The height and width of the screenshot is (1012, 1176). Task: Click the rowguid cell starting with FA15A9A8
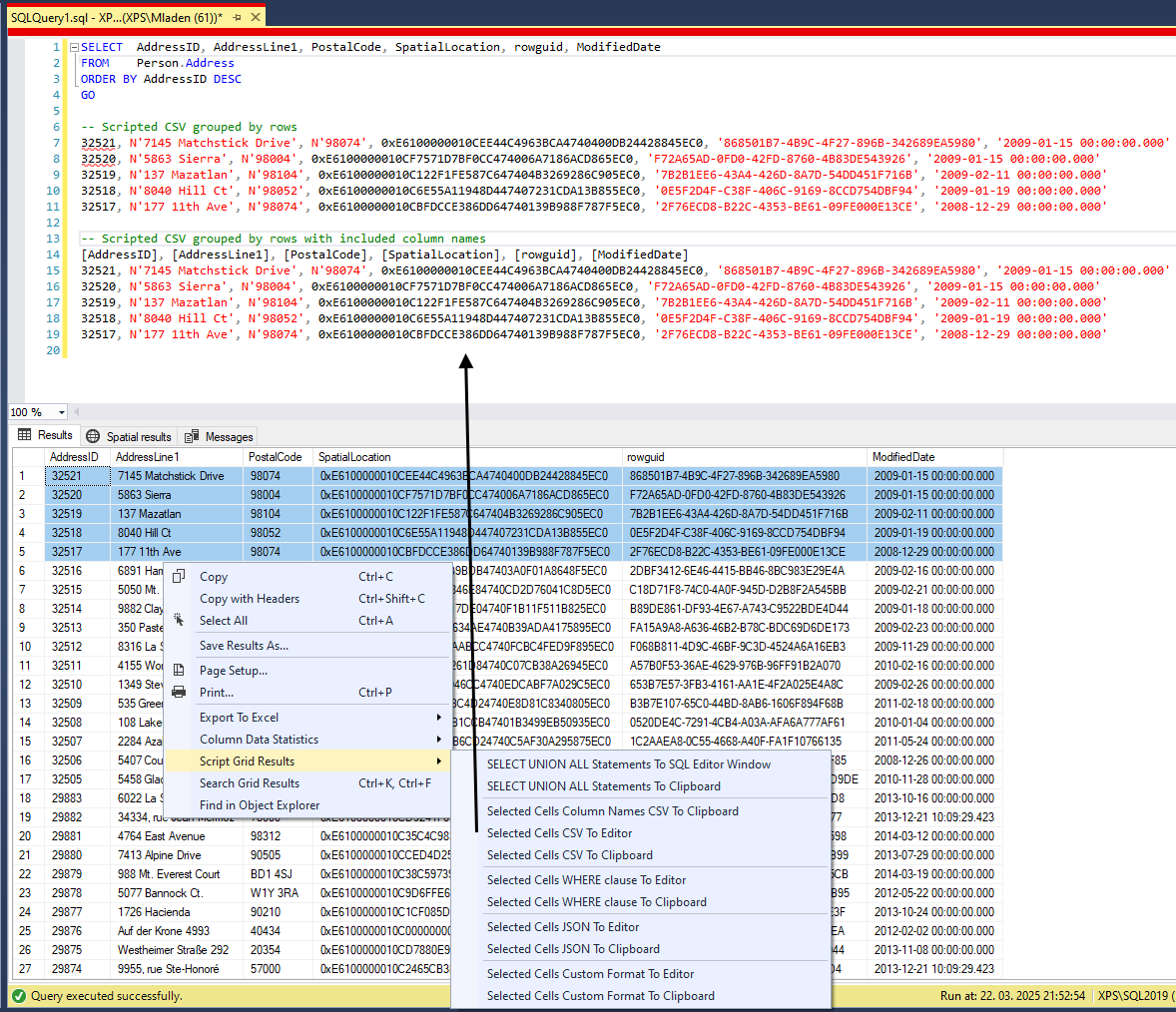pos(744,628)
